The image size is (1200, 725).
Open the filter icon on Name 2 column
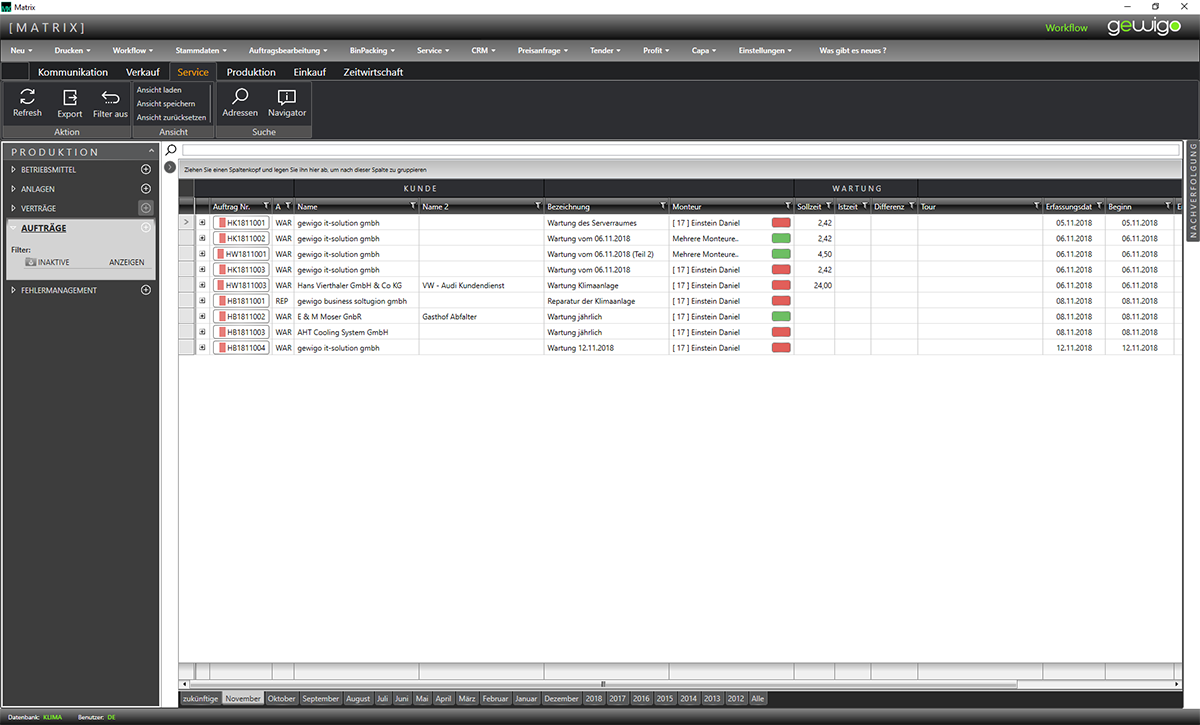[x=538, y=206]
